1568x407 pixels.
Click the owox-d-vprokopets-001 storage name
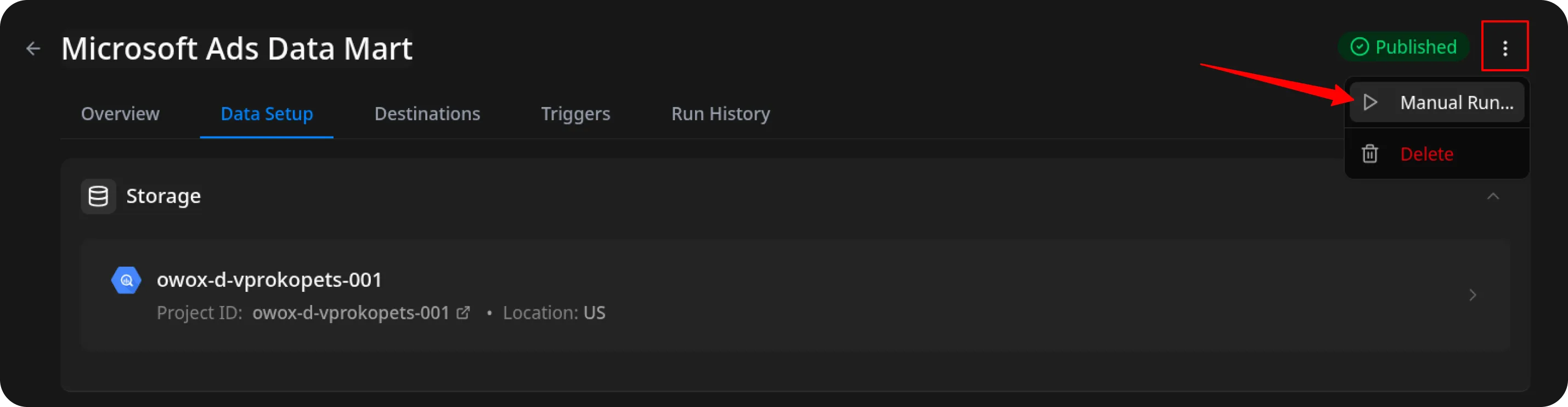point(269,279)
